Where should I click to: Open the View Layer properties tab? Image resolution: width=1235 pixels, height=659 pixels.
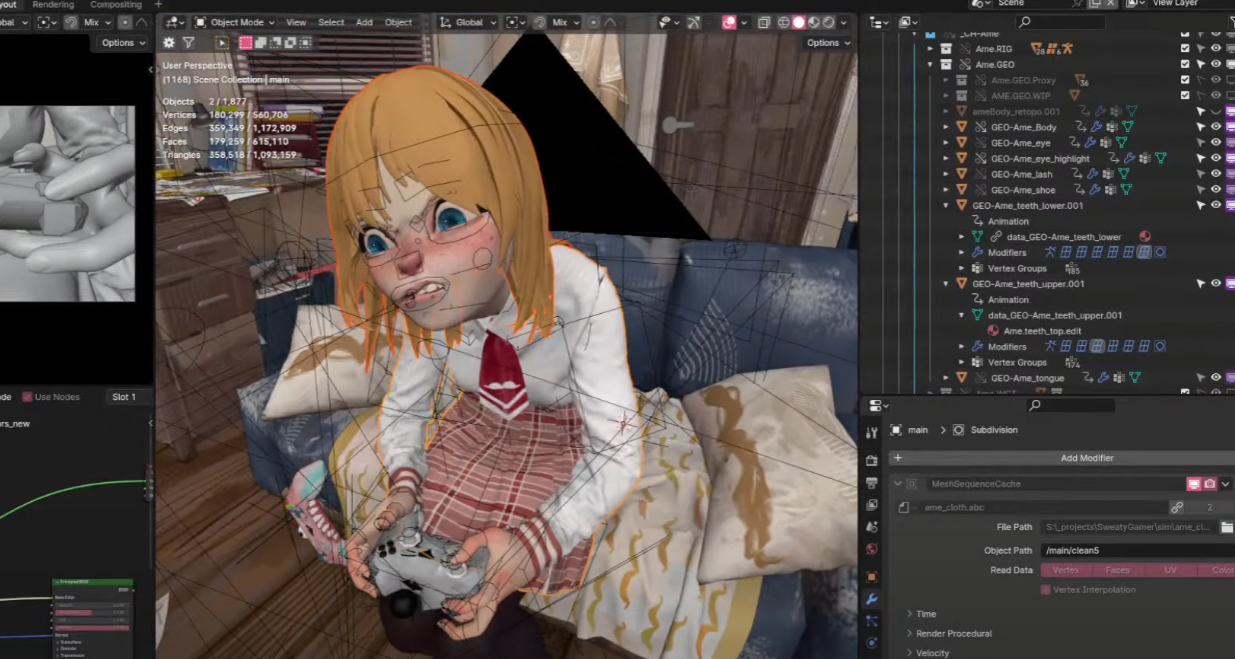[871, 505]
